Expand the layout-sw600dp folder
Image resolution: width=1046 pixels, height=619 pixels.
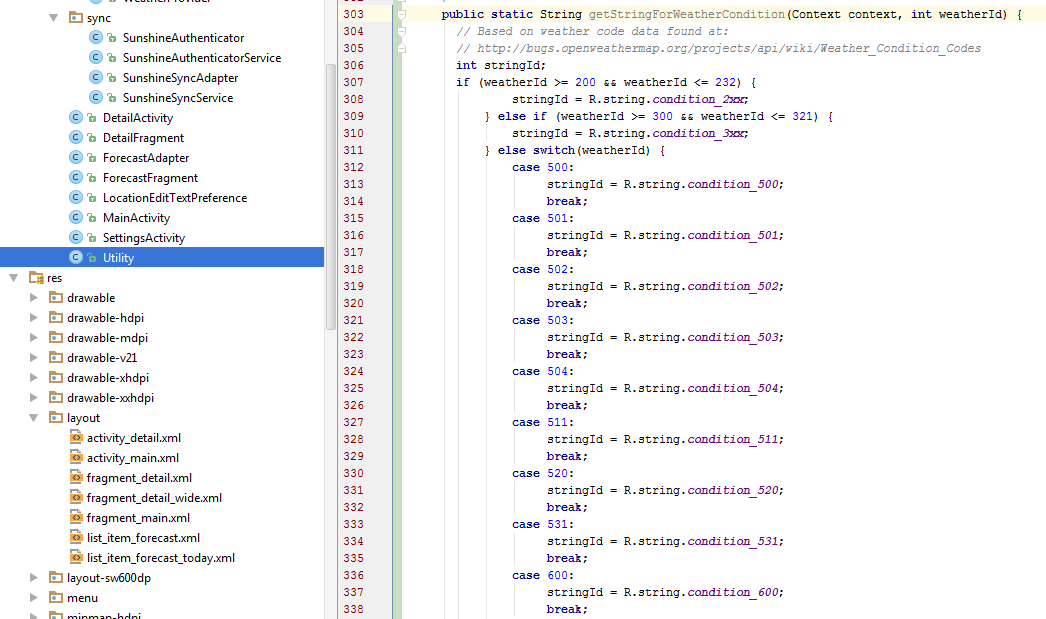tap(33, 577)
